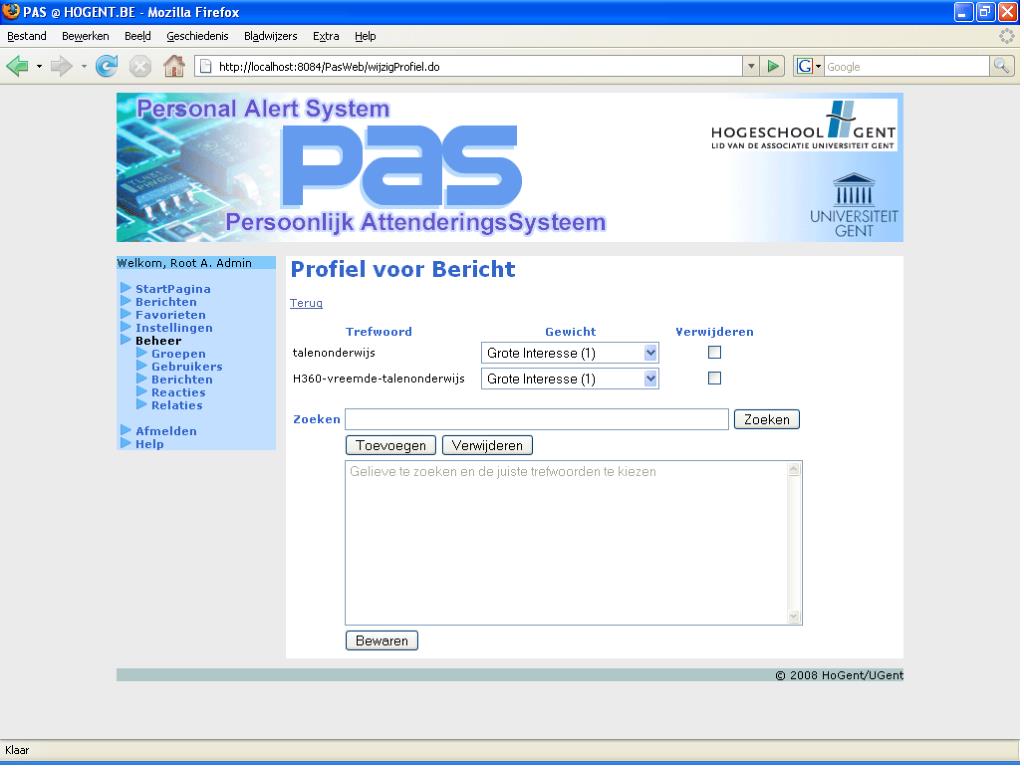Open Beheer in the sidebar
Screen dimensions: 1024x768
pyautogui.click(x=159, y=340)
